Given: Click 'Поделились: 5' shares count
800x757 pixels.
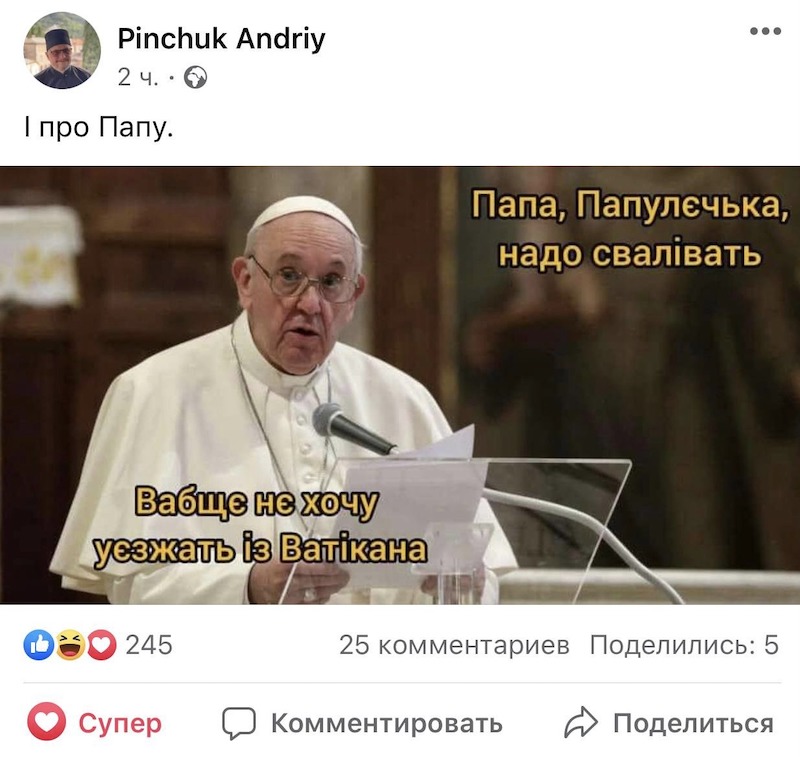Looking at the screenshot, I should (684, 645).
